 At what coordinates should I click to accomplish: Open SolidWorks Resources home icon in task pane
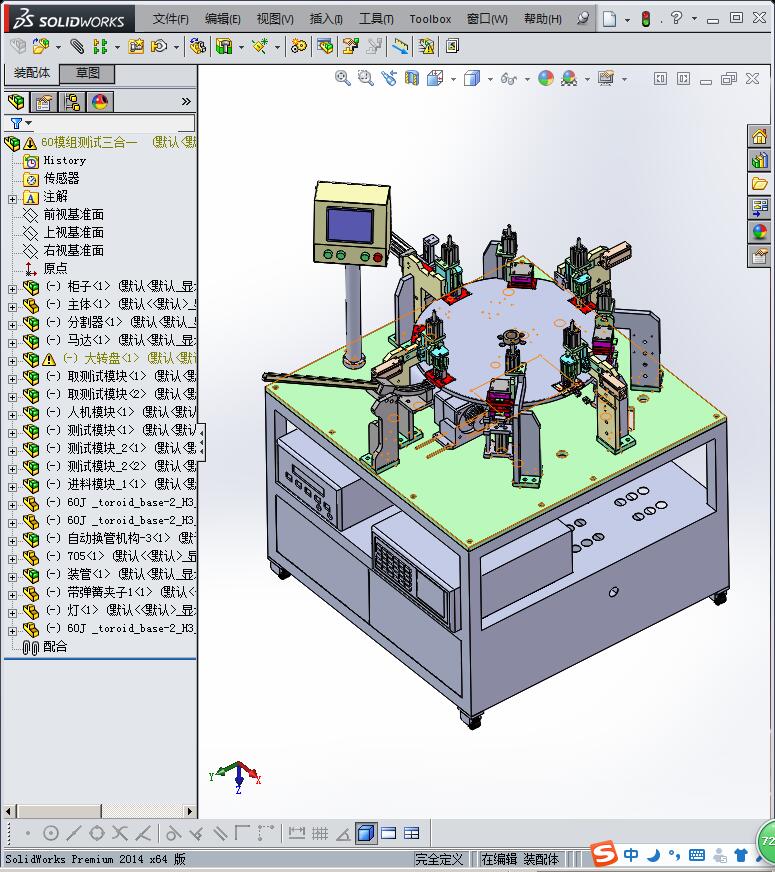[x=759, y=136]
